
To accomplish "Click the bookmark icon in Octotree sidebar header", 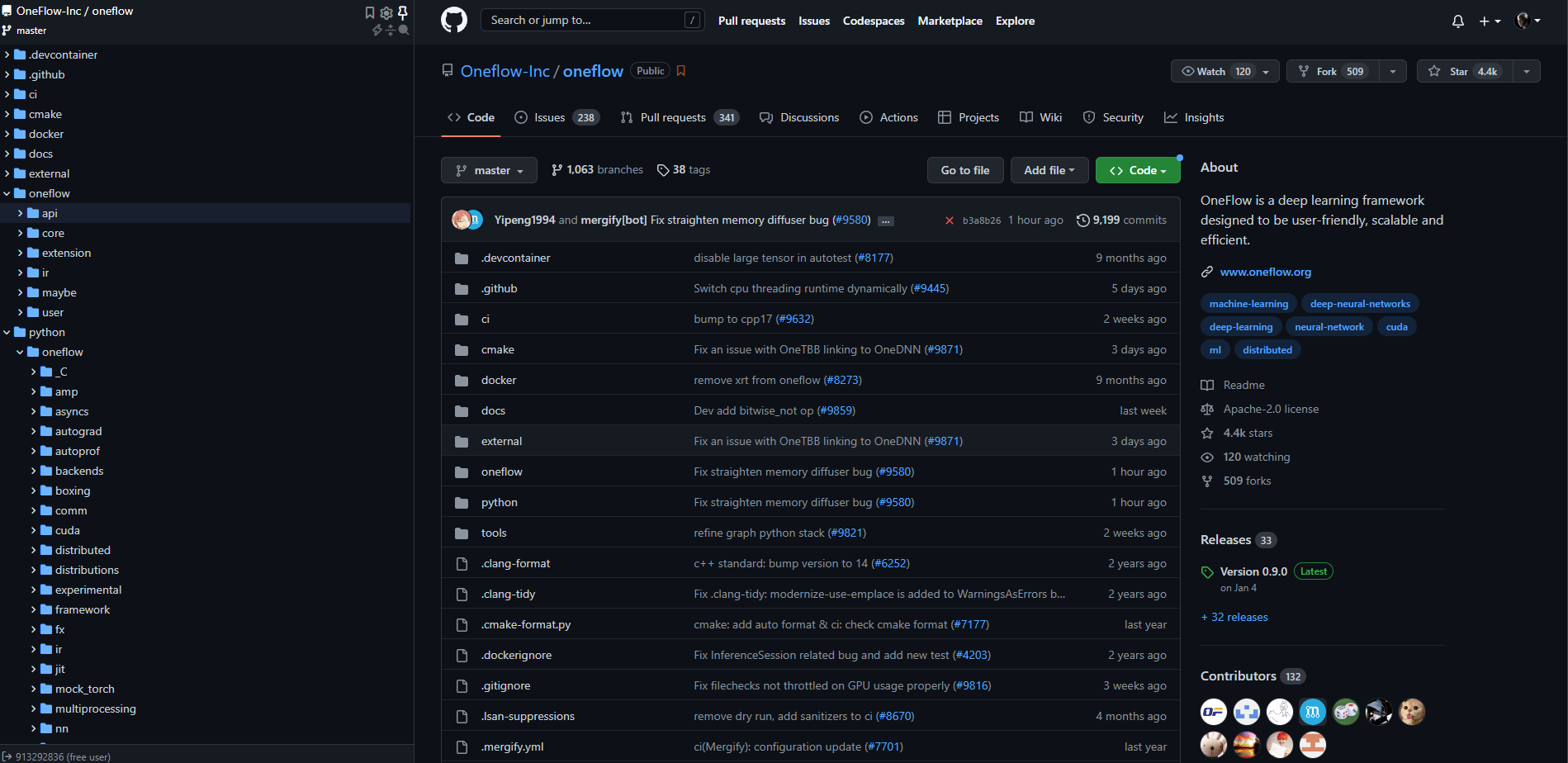I will 370,12.
